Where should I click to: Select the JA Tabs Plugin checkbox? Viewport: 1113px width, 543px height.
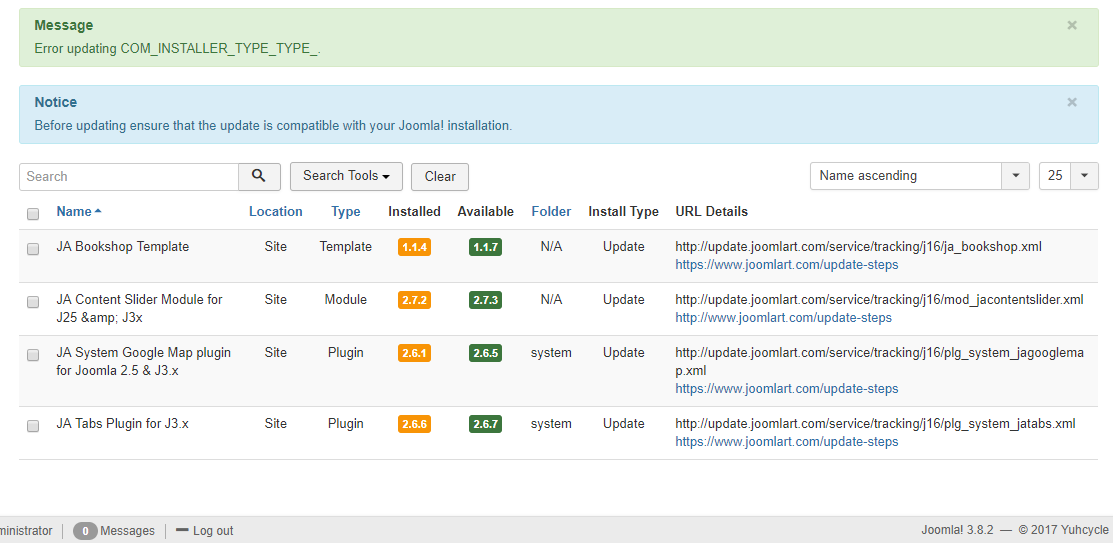coord(33,425)
